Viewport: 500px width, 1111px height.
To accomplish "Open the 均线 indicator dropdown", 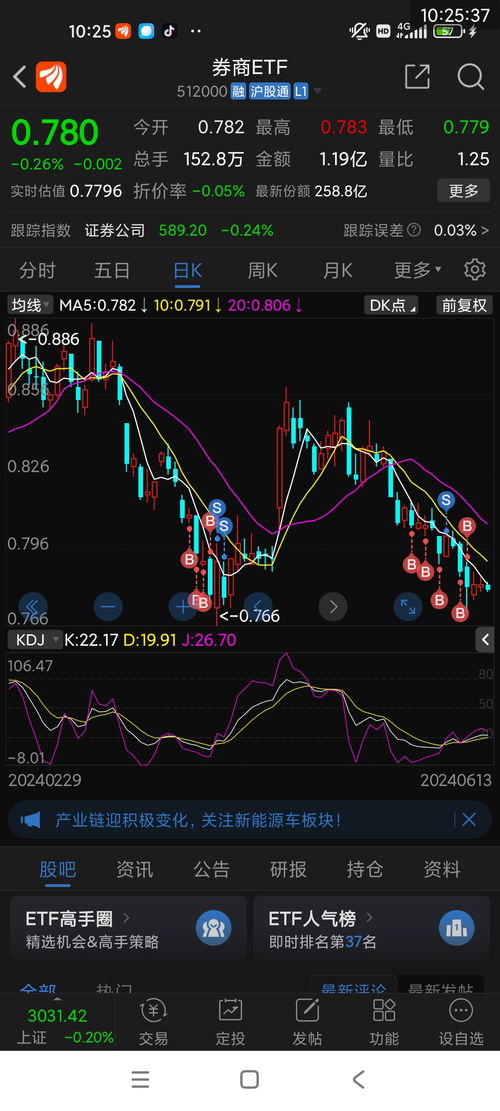I will 30,305.
